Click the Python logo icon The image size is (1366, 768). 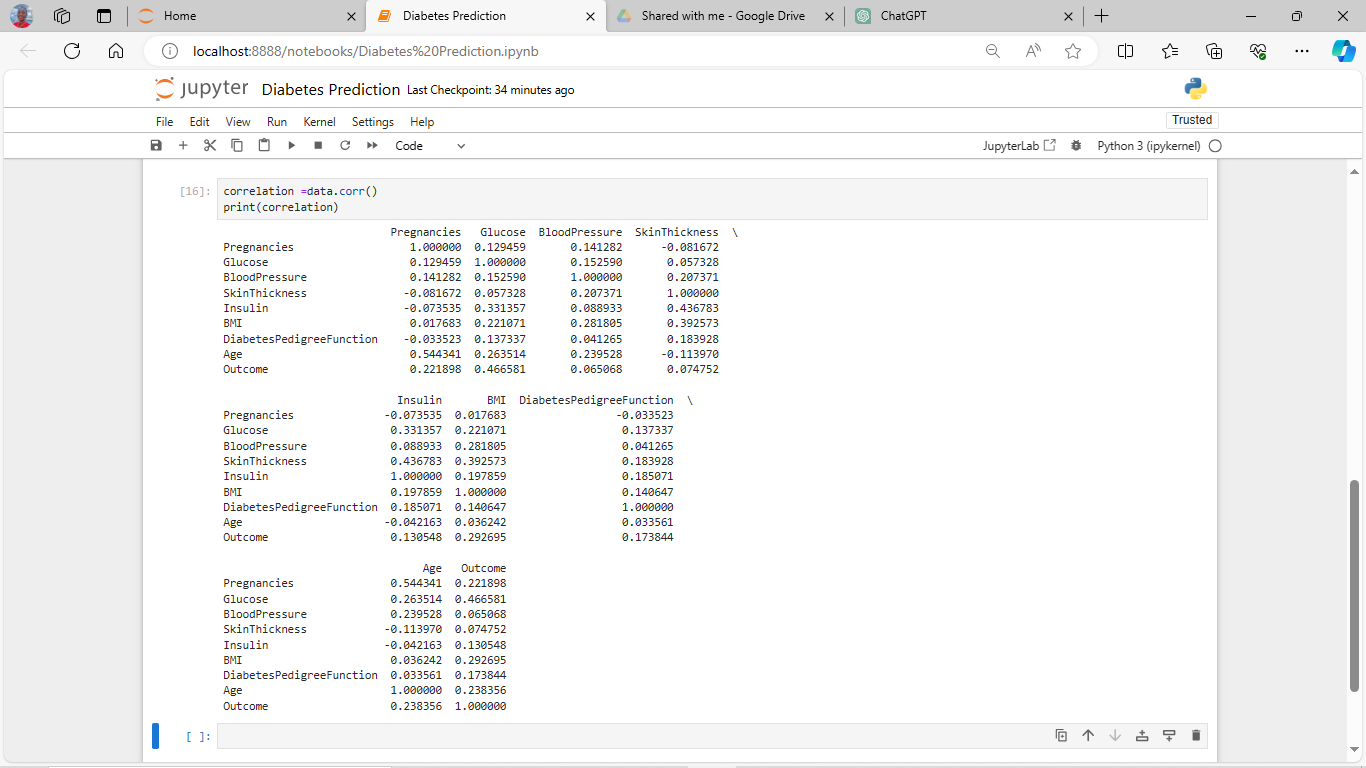coord(1195,89)
